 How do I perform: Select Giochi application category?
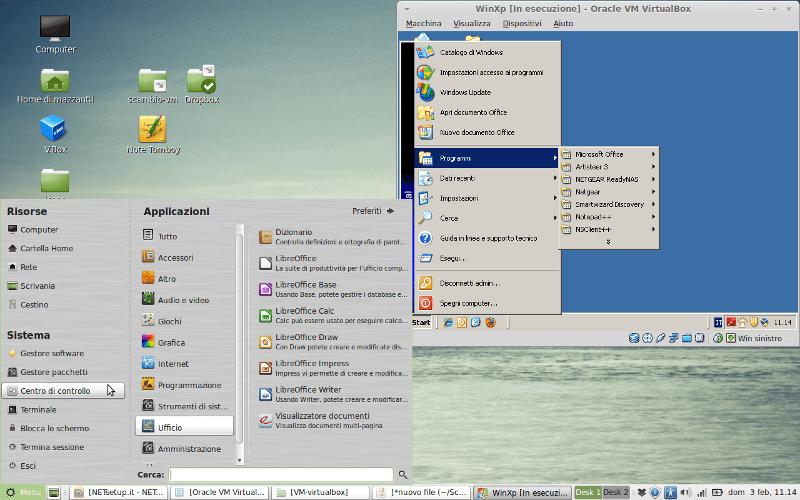click(x=184, y=321)
